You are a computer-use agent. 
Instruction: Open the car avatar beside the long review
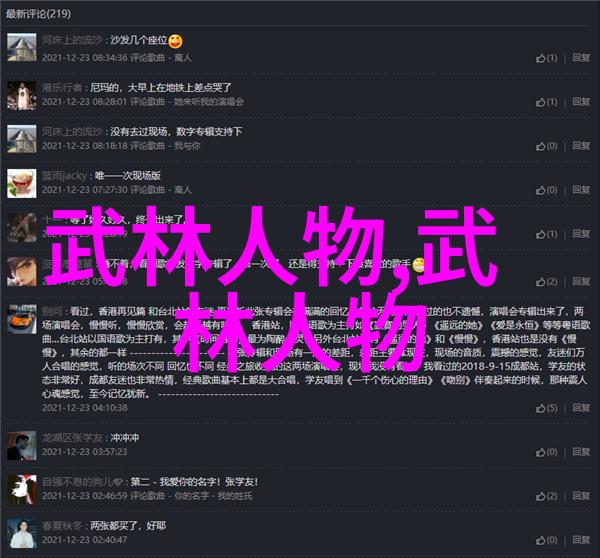(x=22, y=319)
